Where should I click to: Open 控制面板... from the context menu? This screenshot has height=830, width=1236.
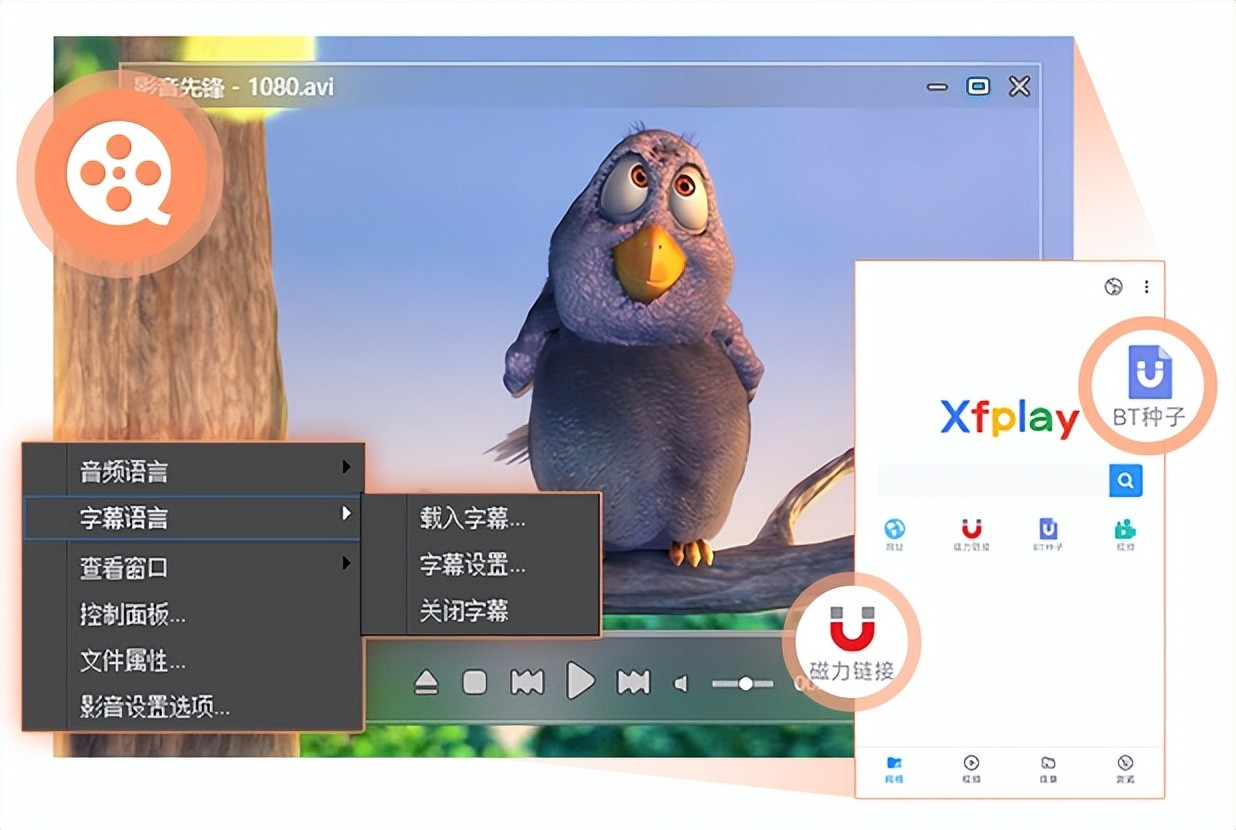133,614
